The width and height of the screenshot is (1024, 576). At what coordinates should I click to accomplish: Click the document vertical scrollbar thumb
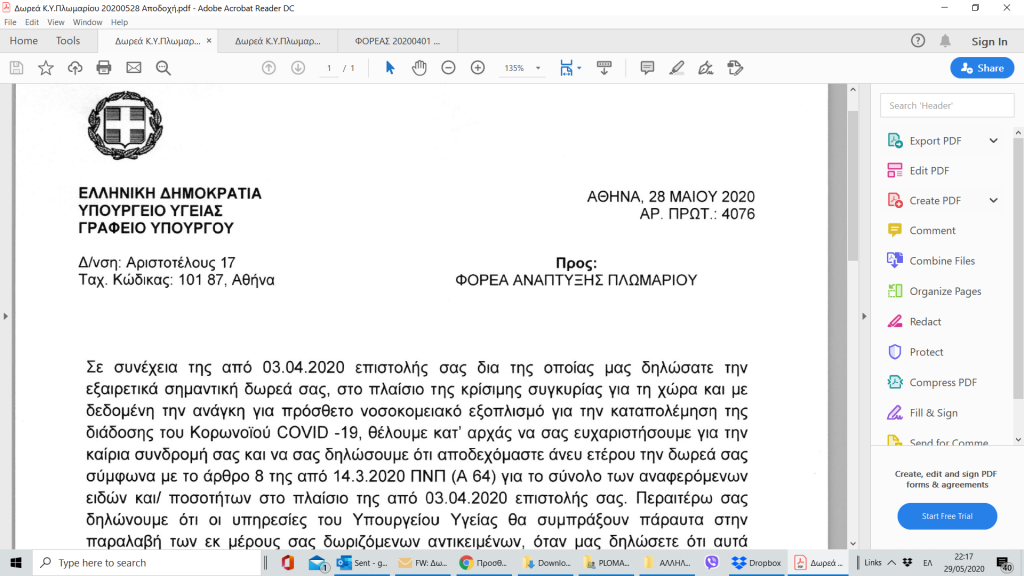pyautogui.click(x=853, y=186)
